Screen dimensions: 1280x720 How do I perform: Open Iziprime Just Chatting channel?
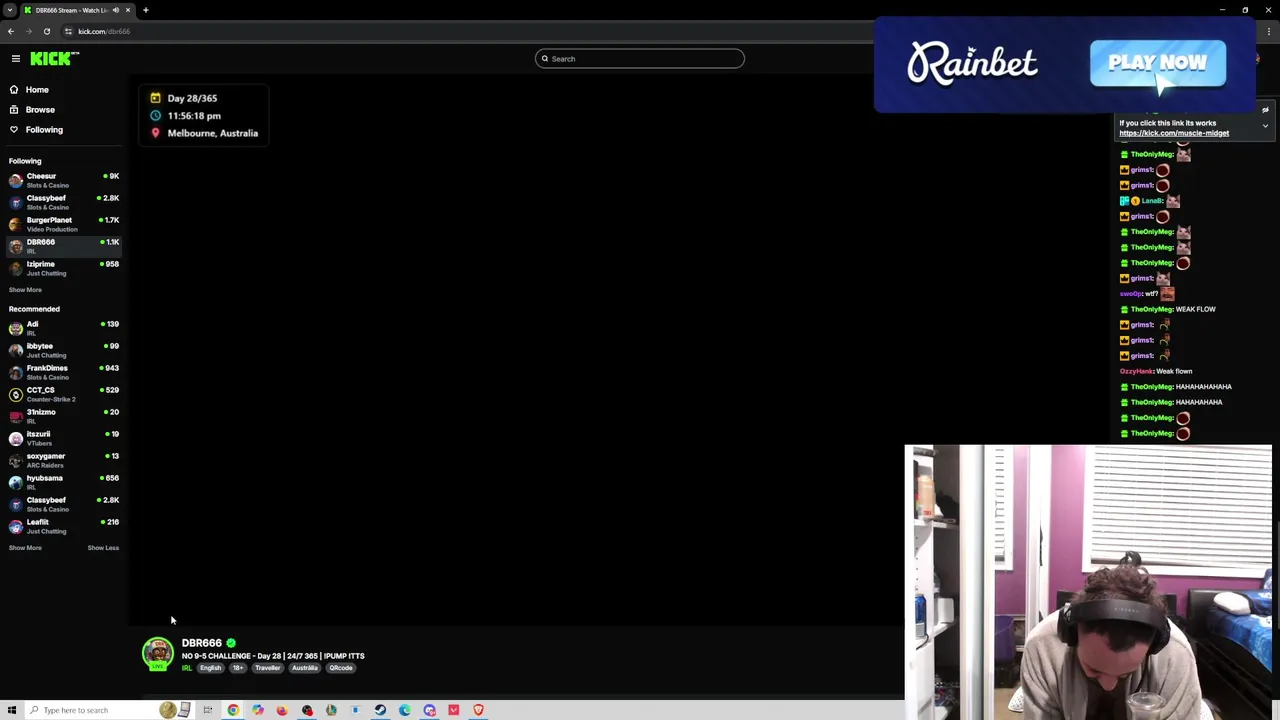64,268
